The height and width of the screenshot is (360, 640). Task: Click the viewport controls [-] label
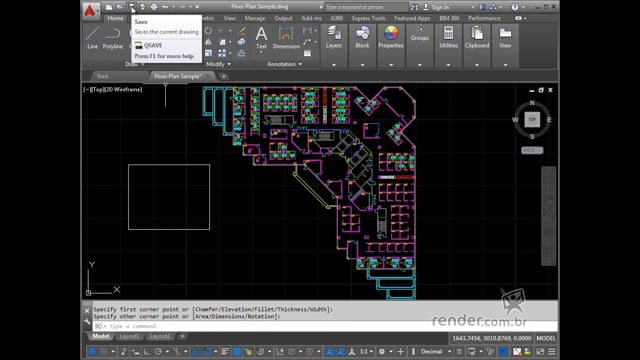coord(87,89)
